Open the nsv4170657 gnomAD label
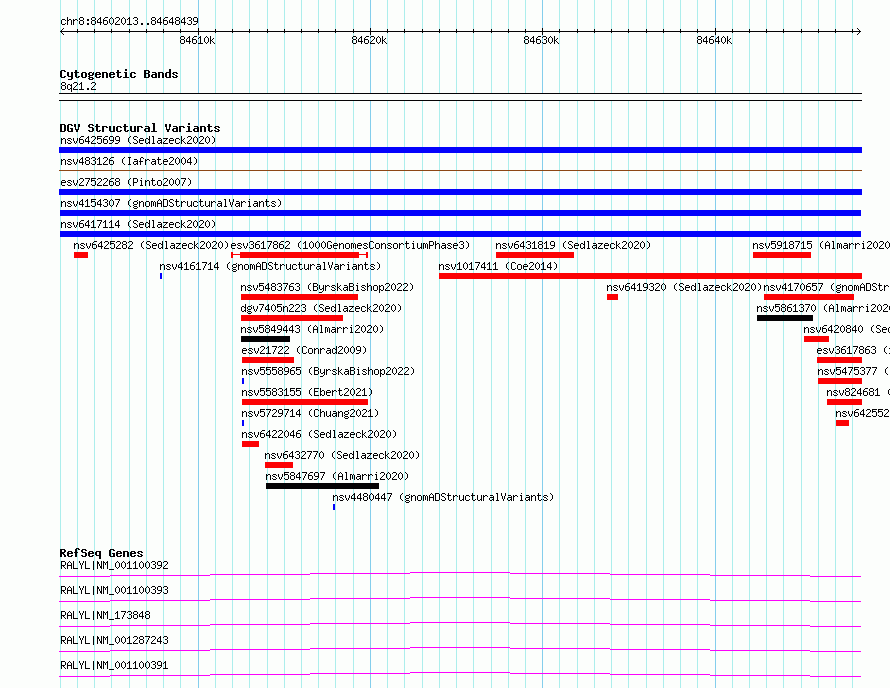 [x=826, y=287]
